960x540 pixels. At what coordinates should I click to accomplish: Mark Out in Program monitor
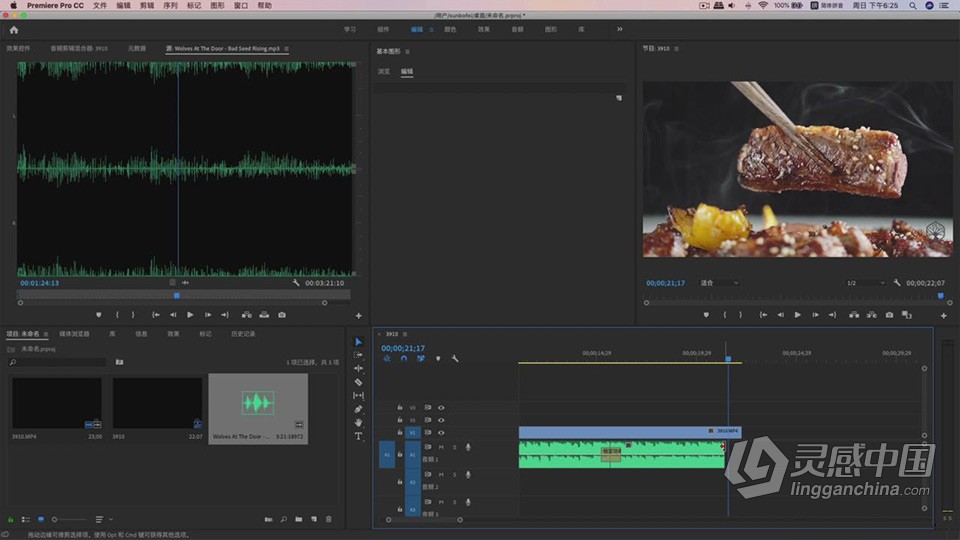coord(740,315)
